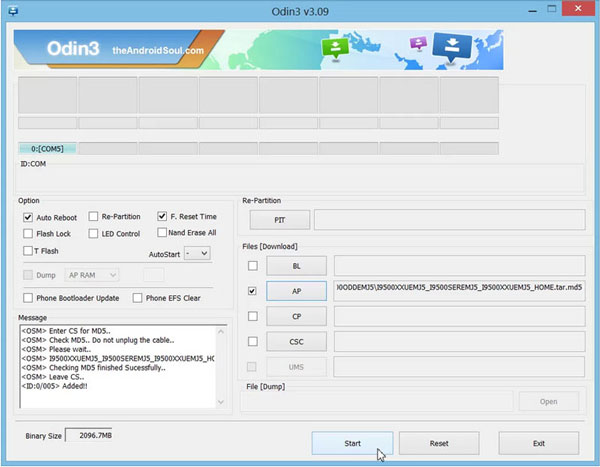Viewport: 600px width, 467px height.
Task: Enable Flash Lock checkbox
Action: [x=28, y=234]
